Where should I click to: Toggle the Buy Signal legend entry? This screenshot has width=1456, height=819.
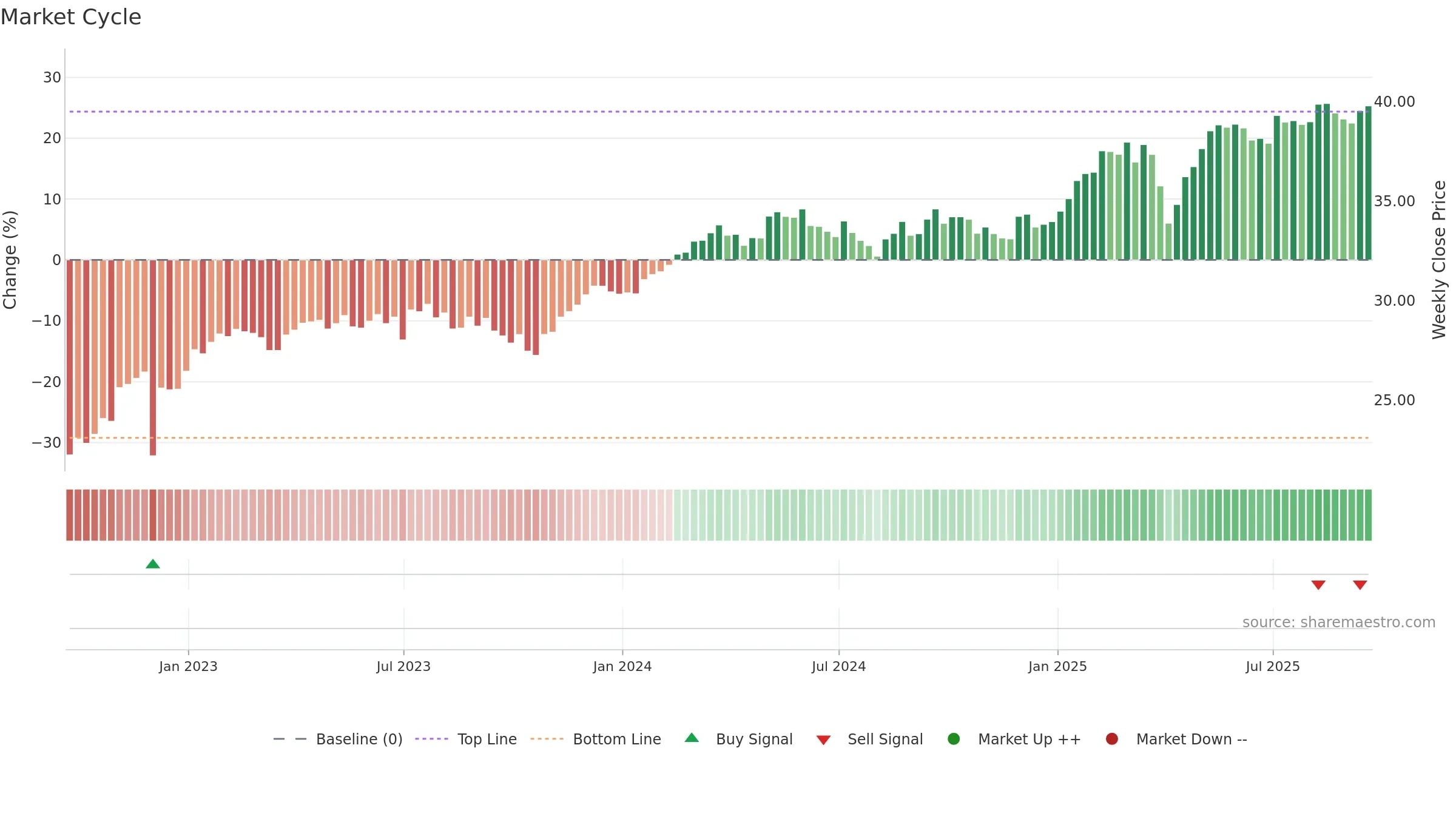coord(738,739)
